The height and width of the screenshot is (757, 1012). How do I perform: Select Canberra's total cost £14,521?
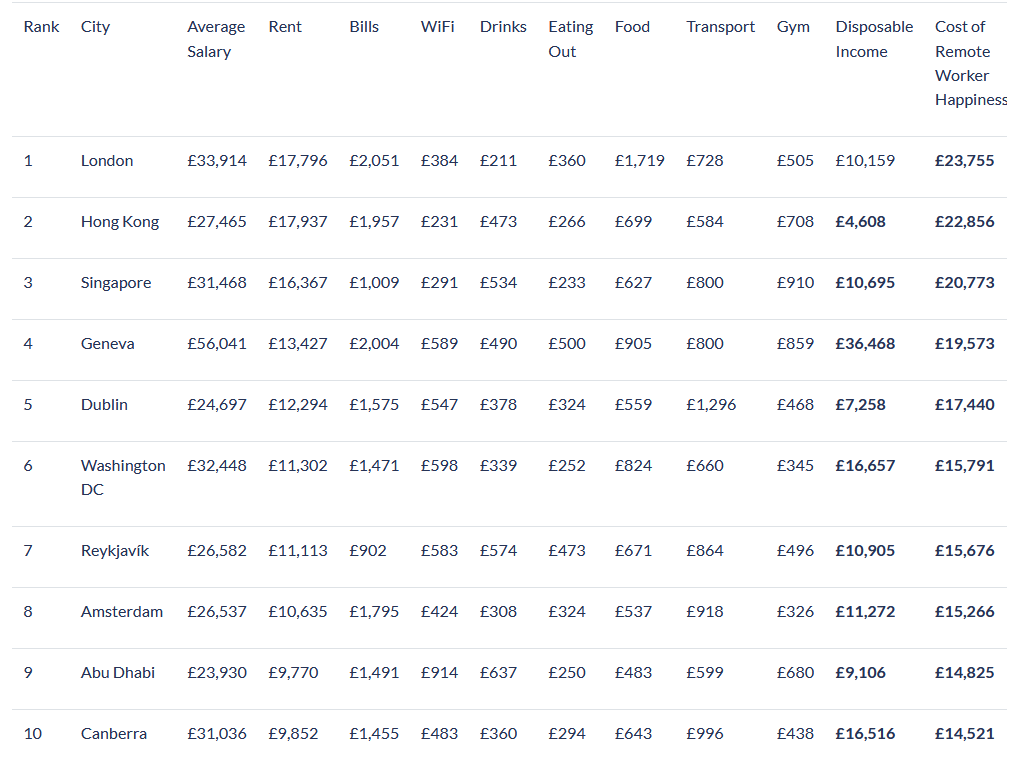pos(964,733)
